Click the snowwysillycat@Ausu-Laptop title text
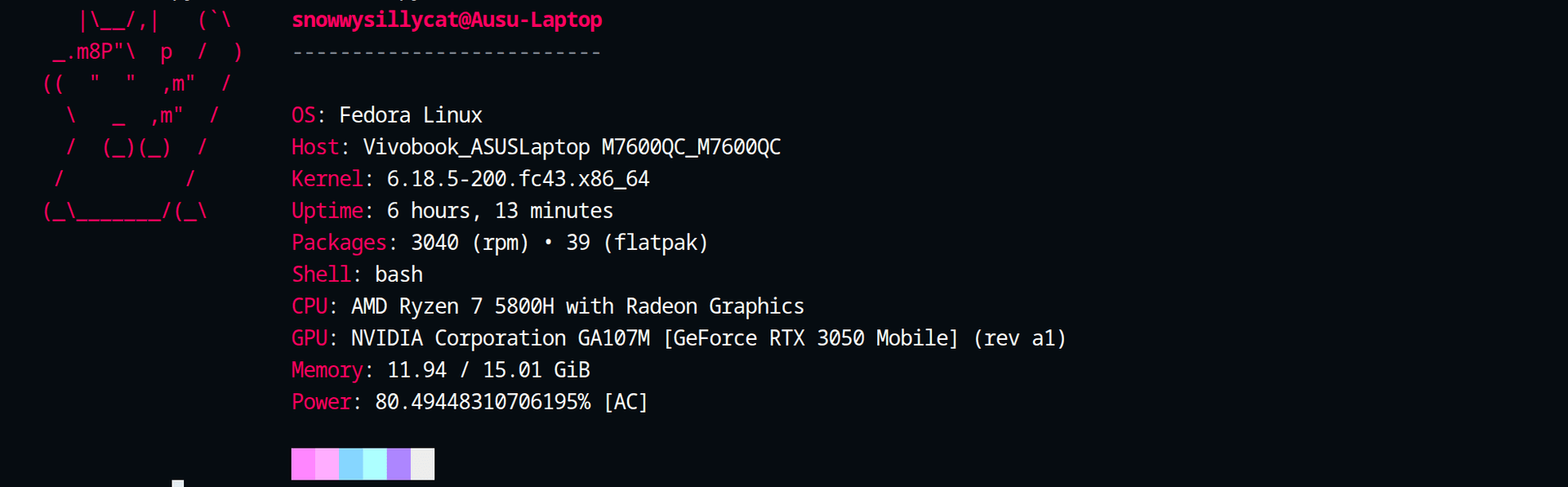 coord(447,20)
